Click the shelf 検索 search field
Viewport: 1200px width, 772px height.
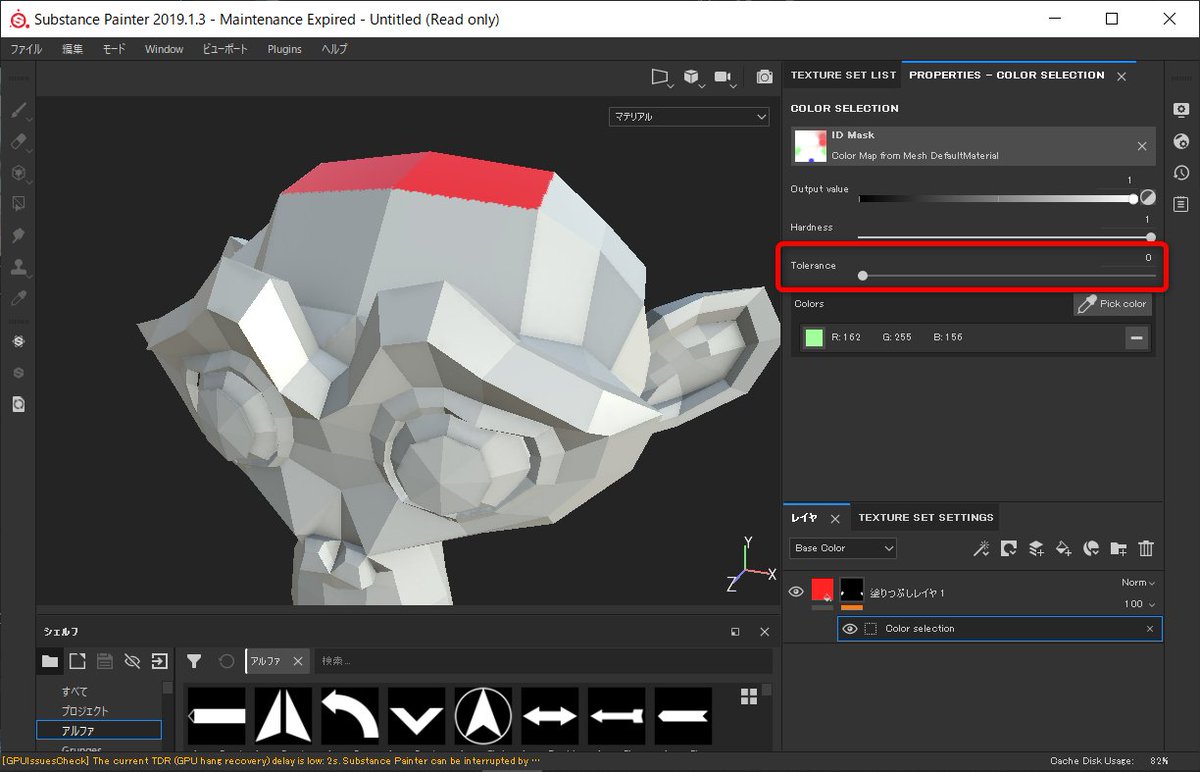pos(543,661)
